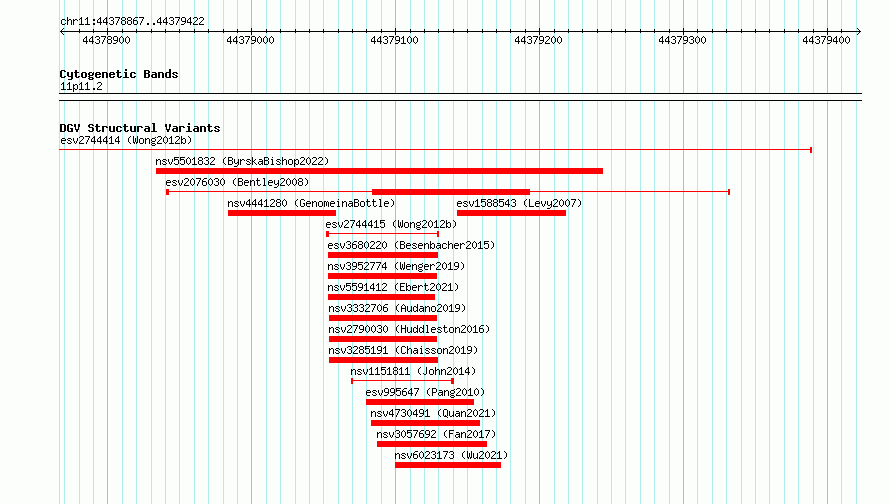890x504 pixels.
Task: Open the nsv5501832 (ByrskaBishop2022) label
Action: (x=242, y=161)
